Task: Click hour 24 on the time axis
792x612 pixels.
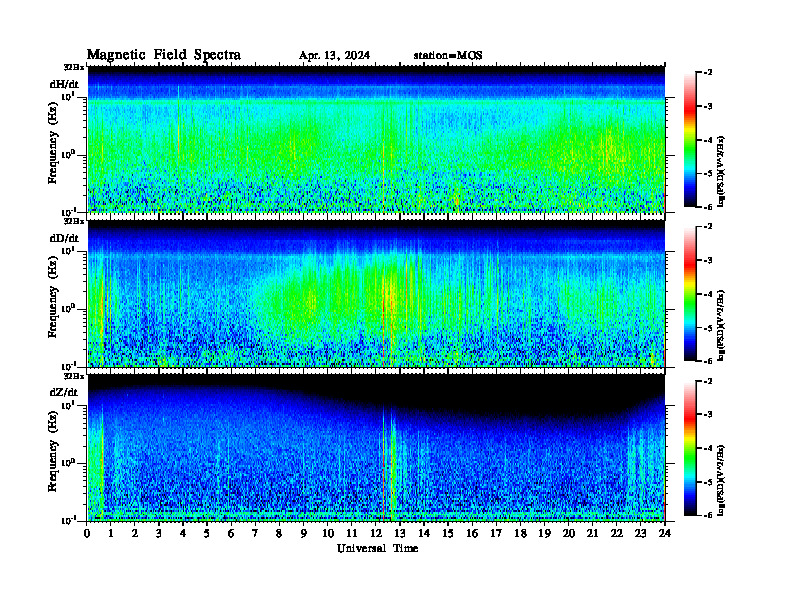Action: [665, 534]
